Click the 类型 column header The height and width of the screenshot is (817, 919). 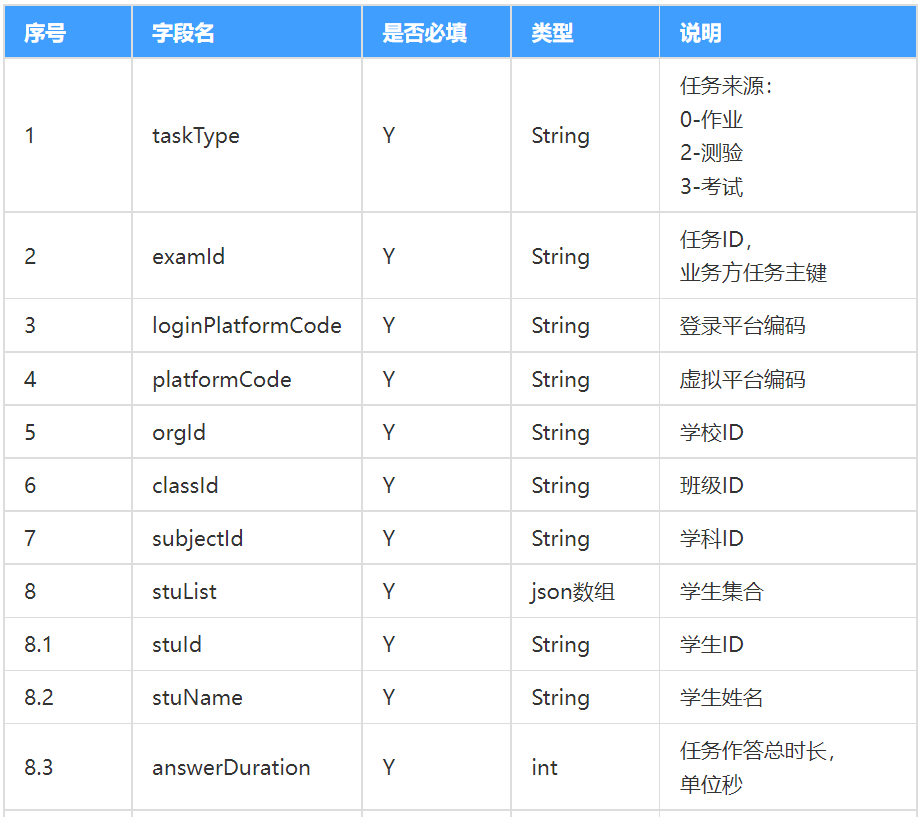(x=585, y=33)
